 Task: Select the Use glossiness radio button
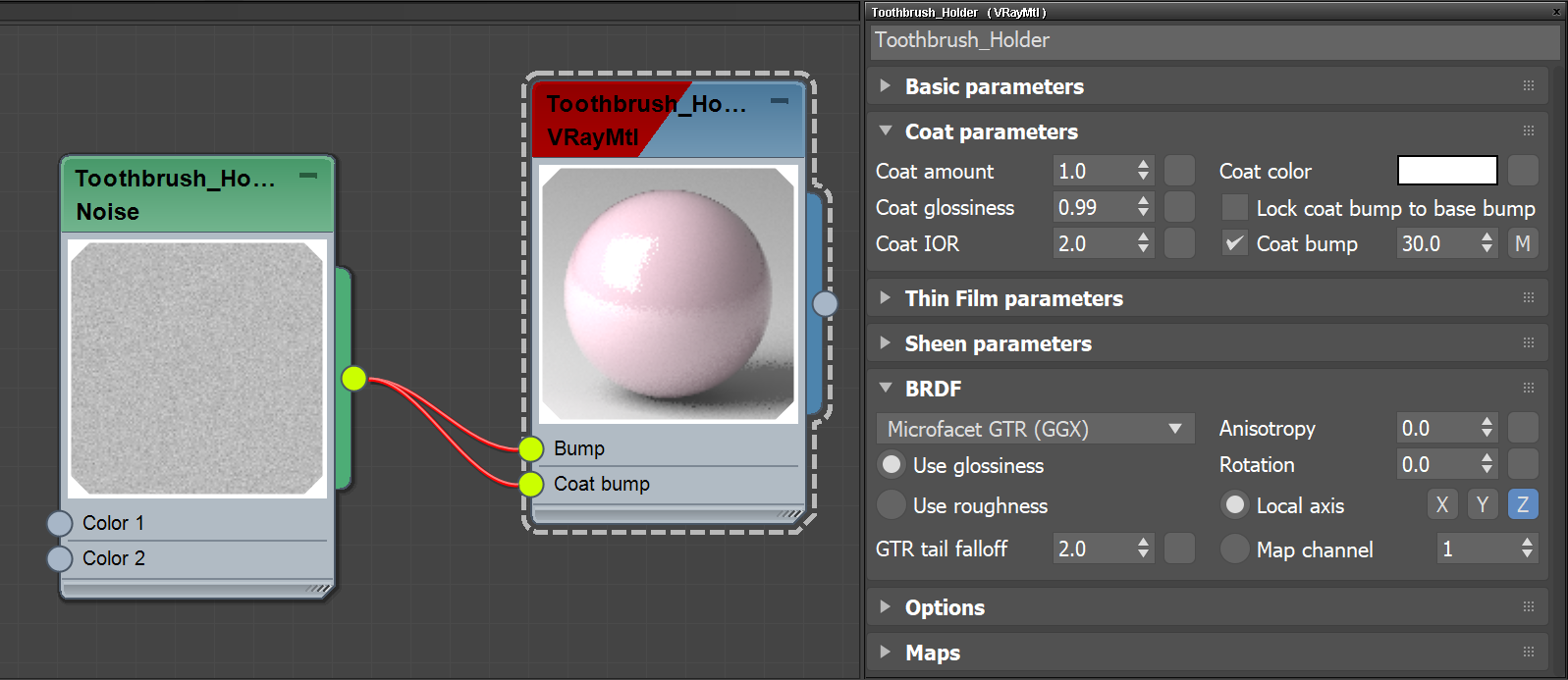tap(892, 465)
